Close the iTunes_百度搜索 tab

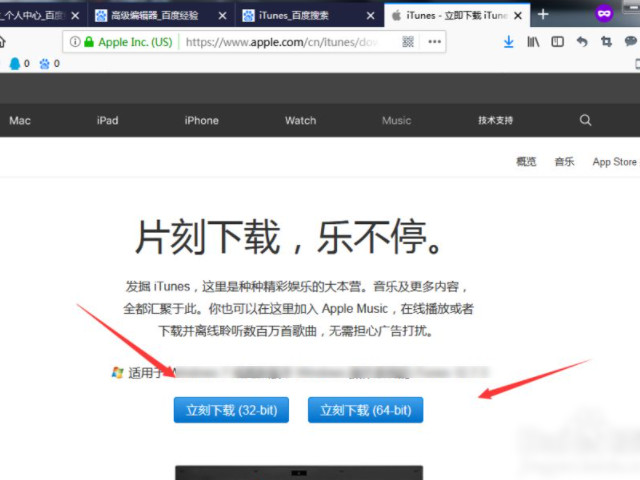click(x=370, y=16)
